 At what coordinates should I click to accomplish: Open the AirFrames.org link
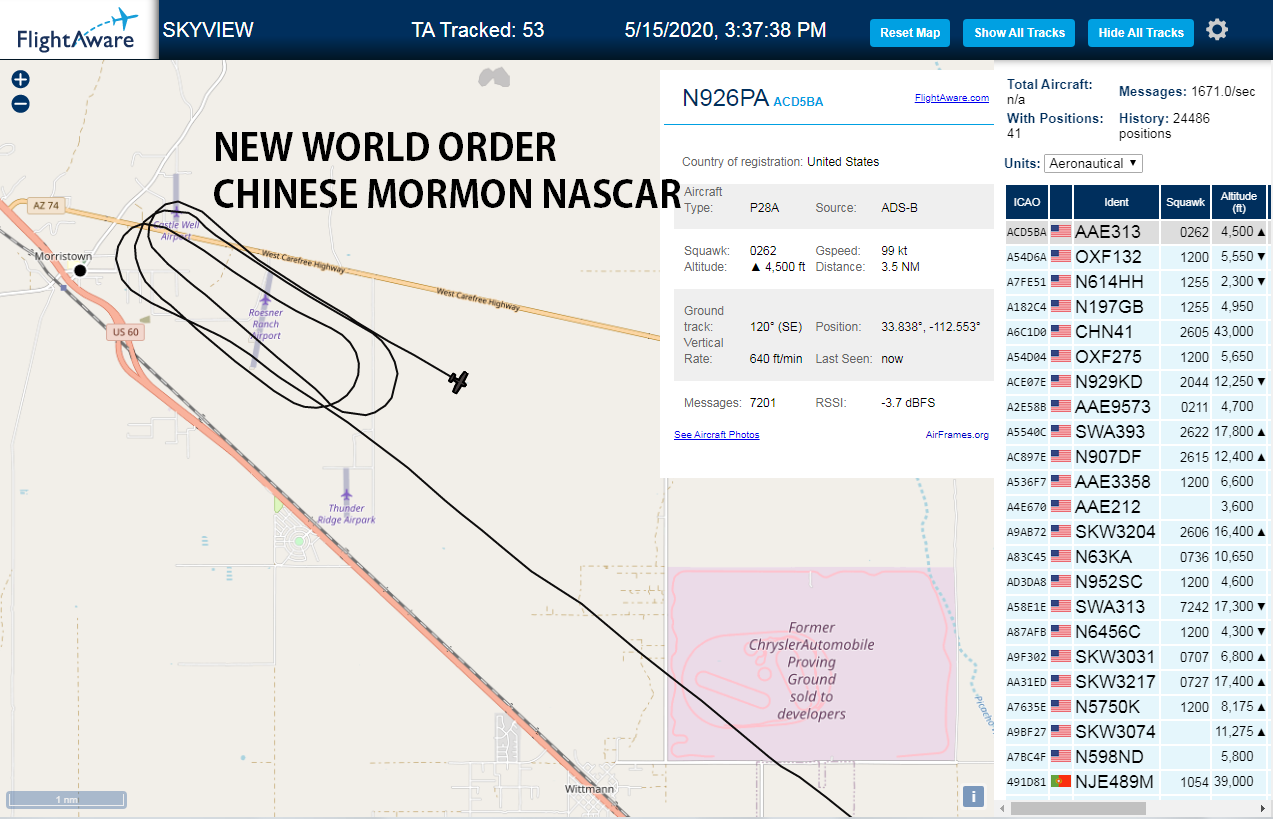point(957,435)
